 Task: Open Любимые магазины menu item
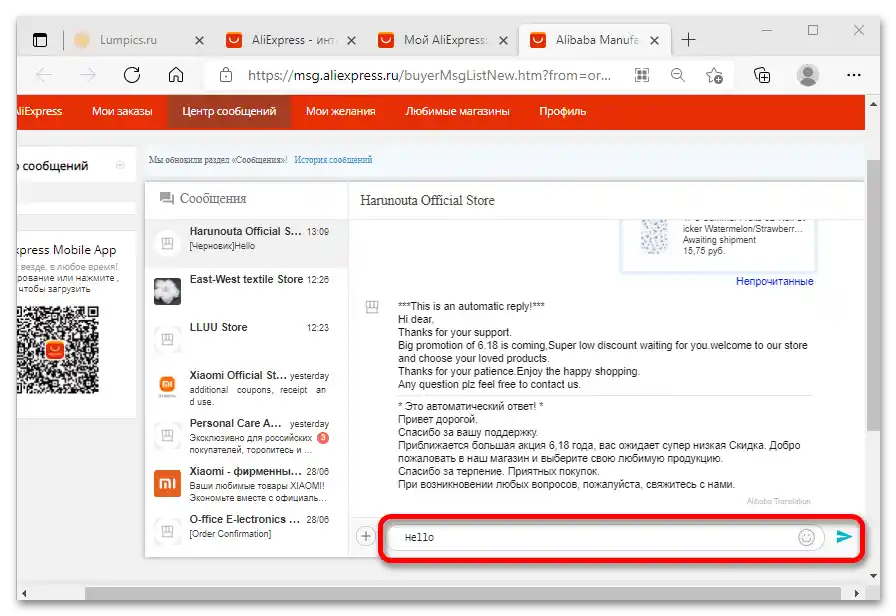[x=457, y=111]
